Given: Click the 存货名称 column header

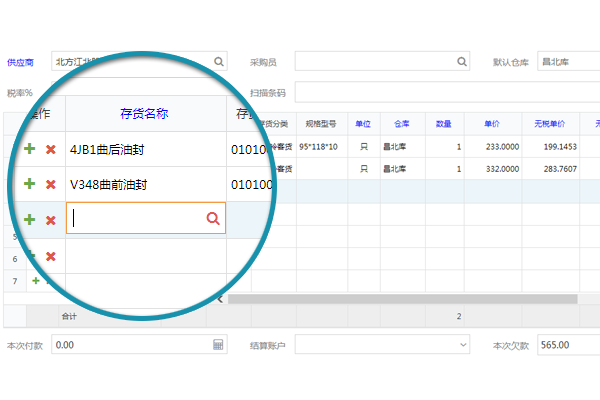Looking at the screenshot, I should [x=144, y=114].
